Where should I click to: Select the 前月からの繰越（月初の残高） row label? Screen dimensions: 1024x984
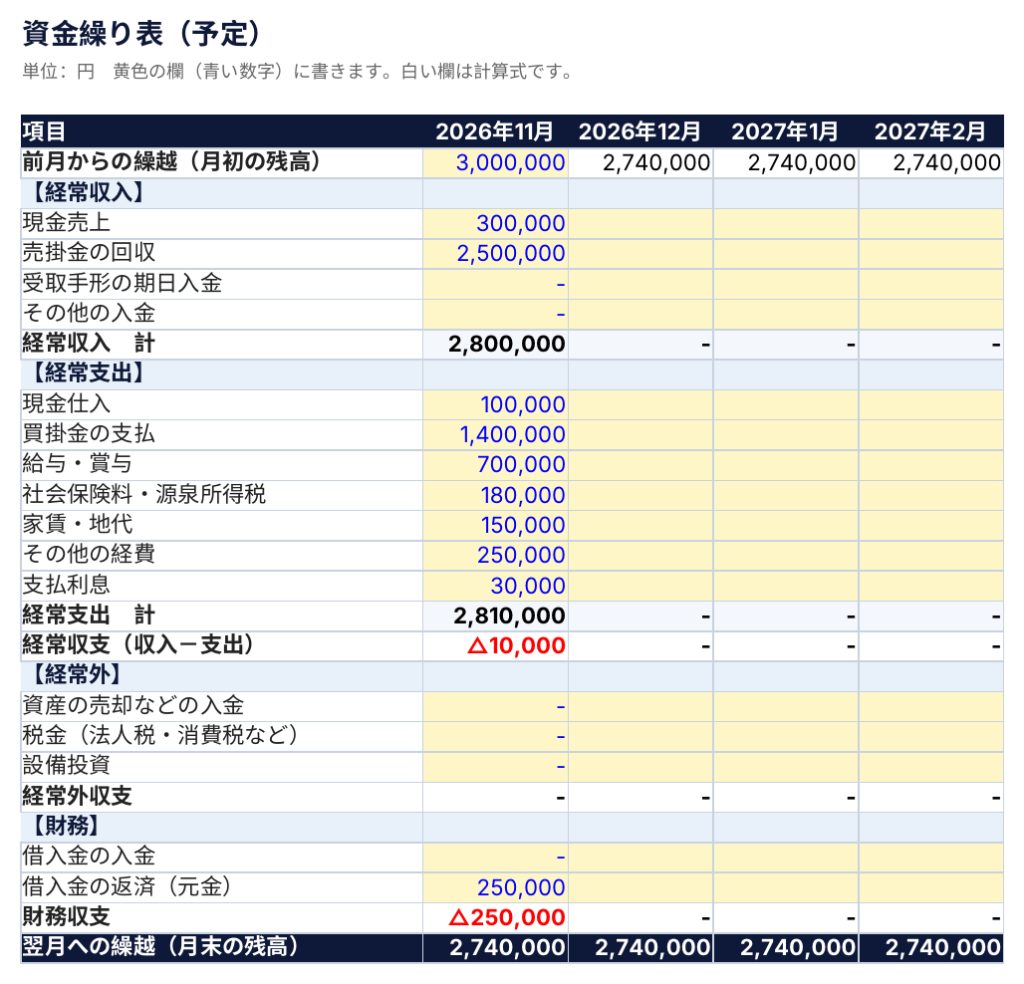tap(171, 162)
